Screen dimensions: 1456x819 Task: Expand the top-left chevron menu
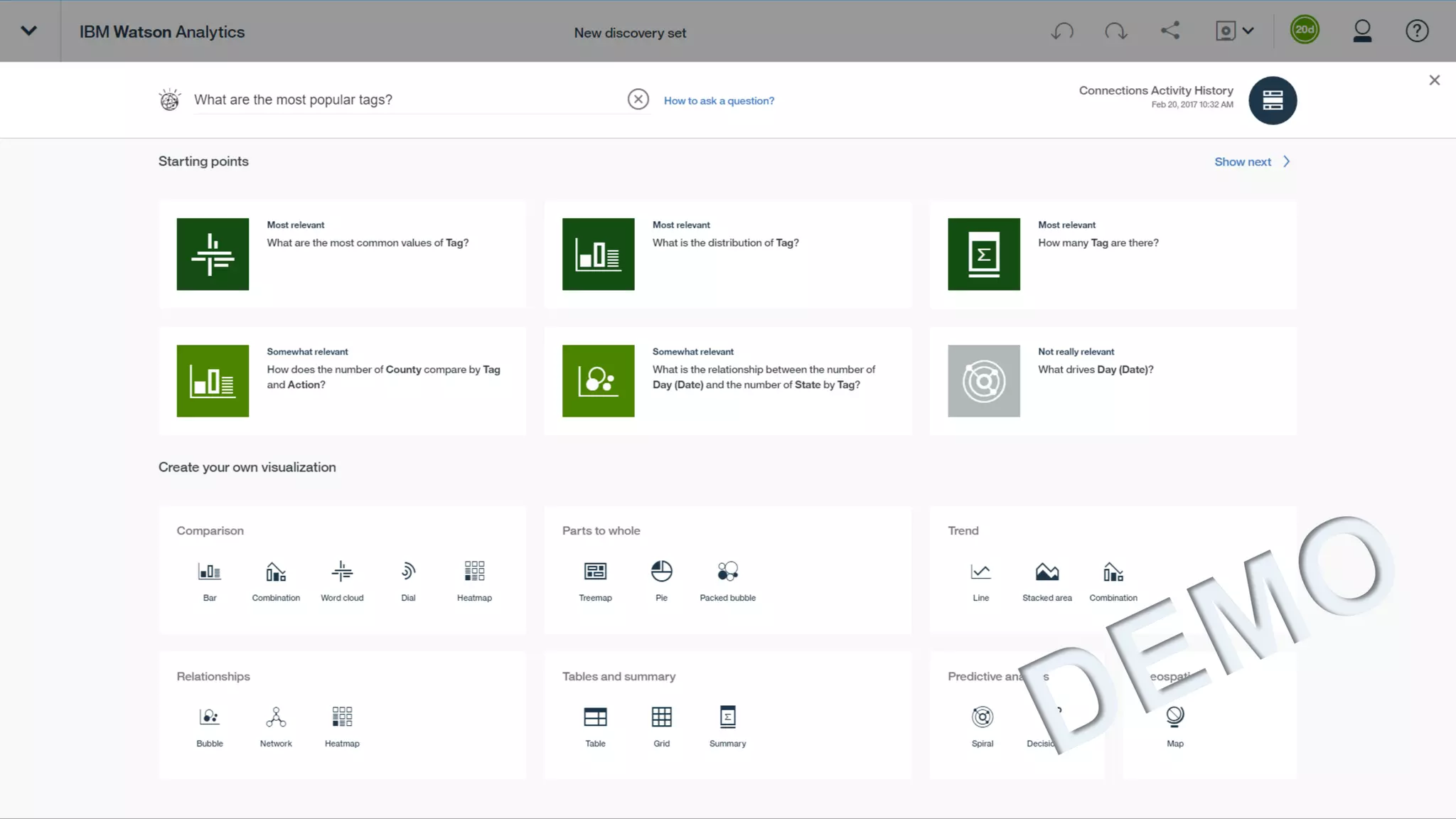click(29, 31)
